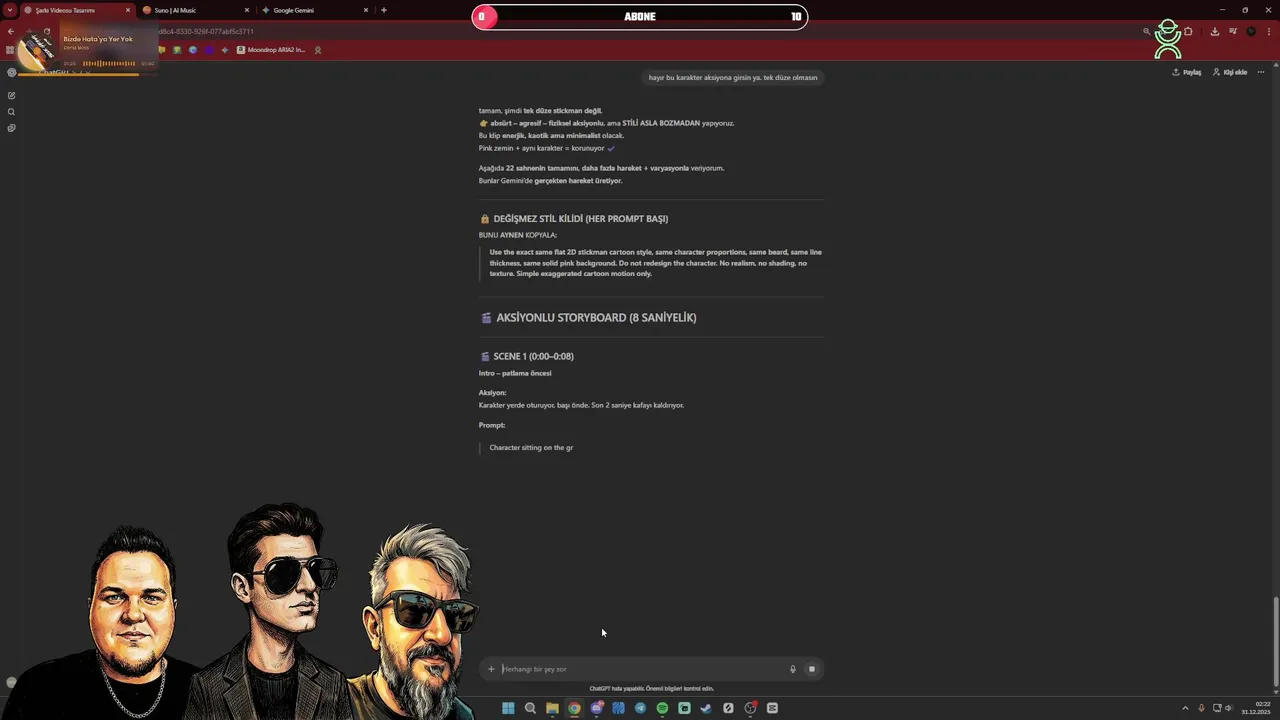Click the zoom magnifier in address bar
Screen dimensions: 1280x720
[1146, 31]
